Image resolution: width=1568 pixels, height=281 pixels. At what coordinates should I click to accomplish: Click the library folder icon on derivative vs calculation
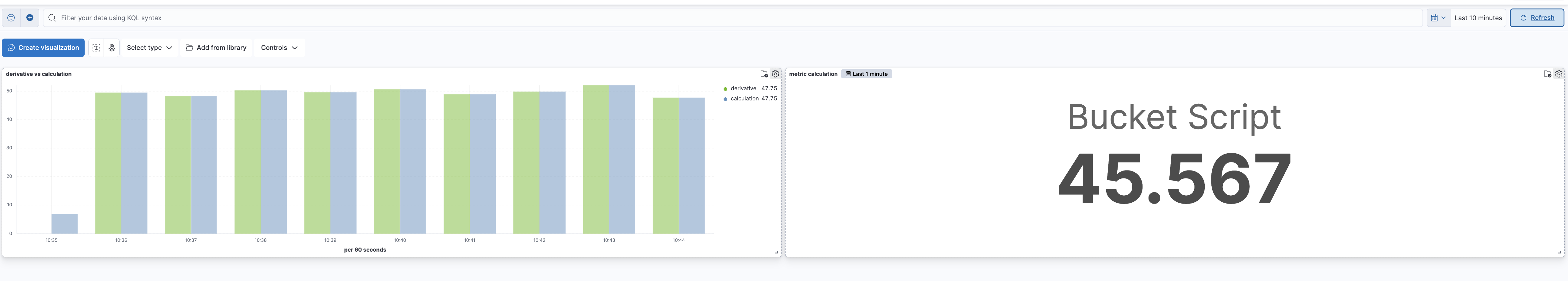[x=764, y=74]
